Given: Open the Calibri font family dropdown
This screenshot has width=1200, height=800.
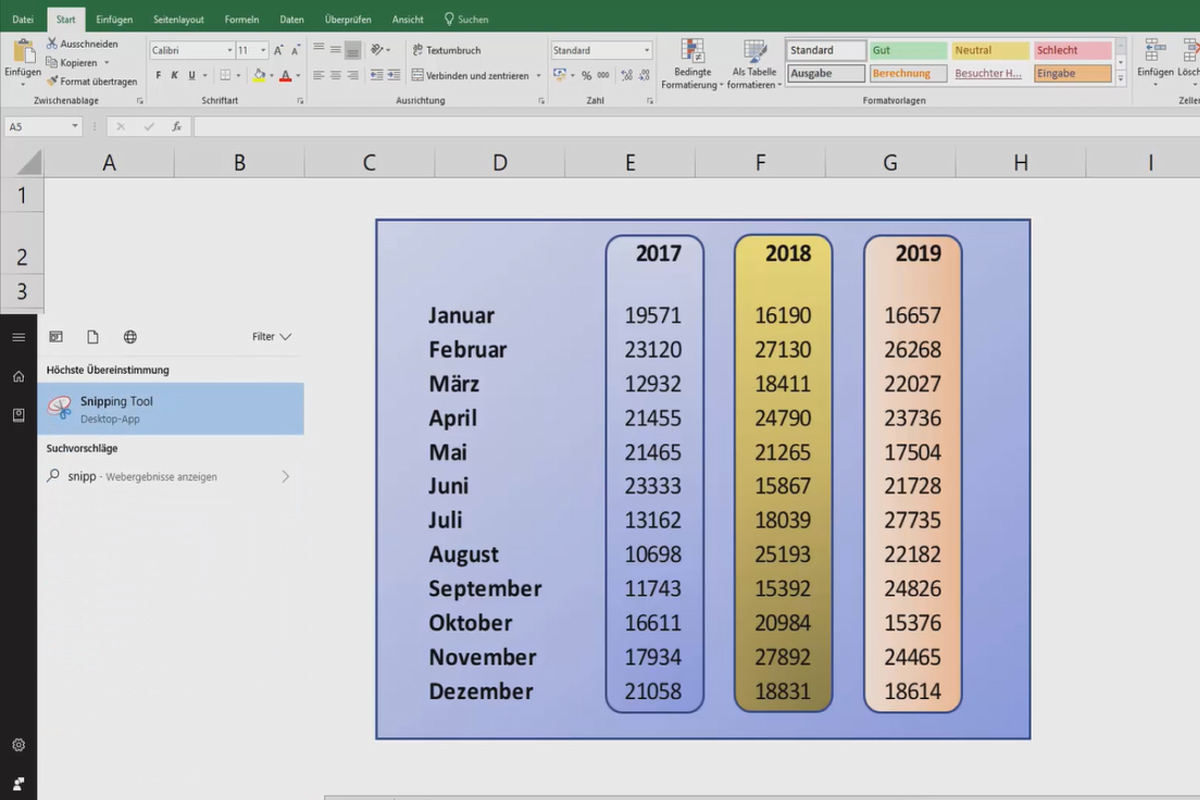Looking at the screenshot, I should pyautogui.click(x=190, y=50).
